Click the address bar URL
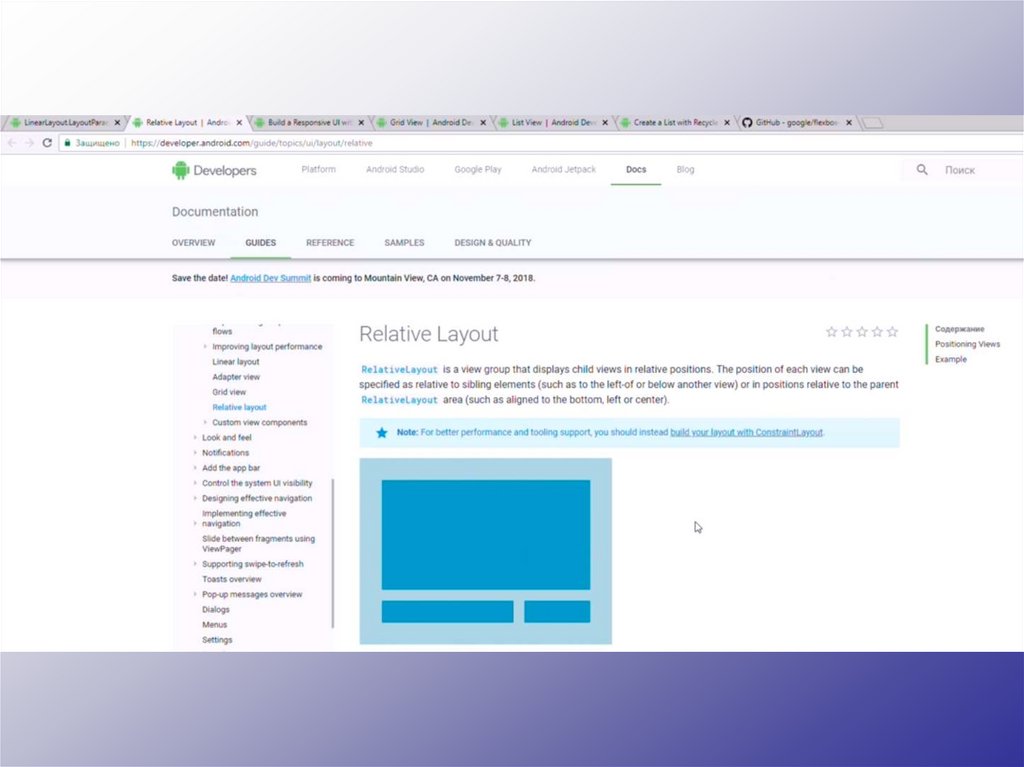 coord(251,142)
